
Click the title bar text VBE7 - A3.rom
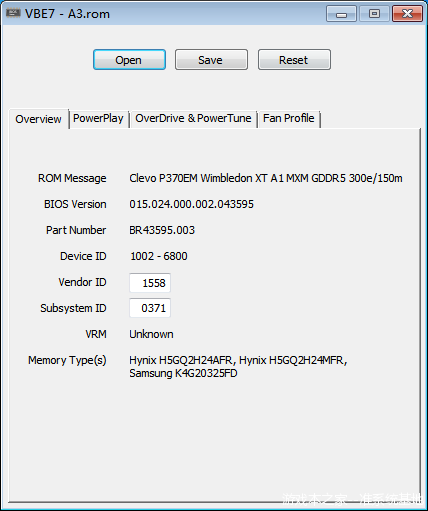(67, 14)
